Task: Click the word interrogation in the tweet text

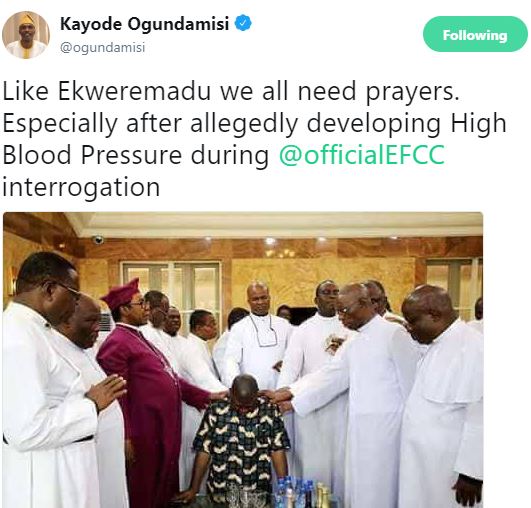Action: coord(81,187)
